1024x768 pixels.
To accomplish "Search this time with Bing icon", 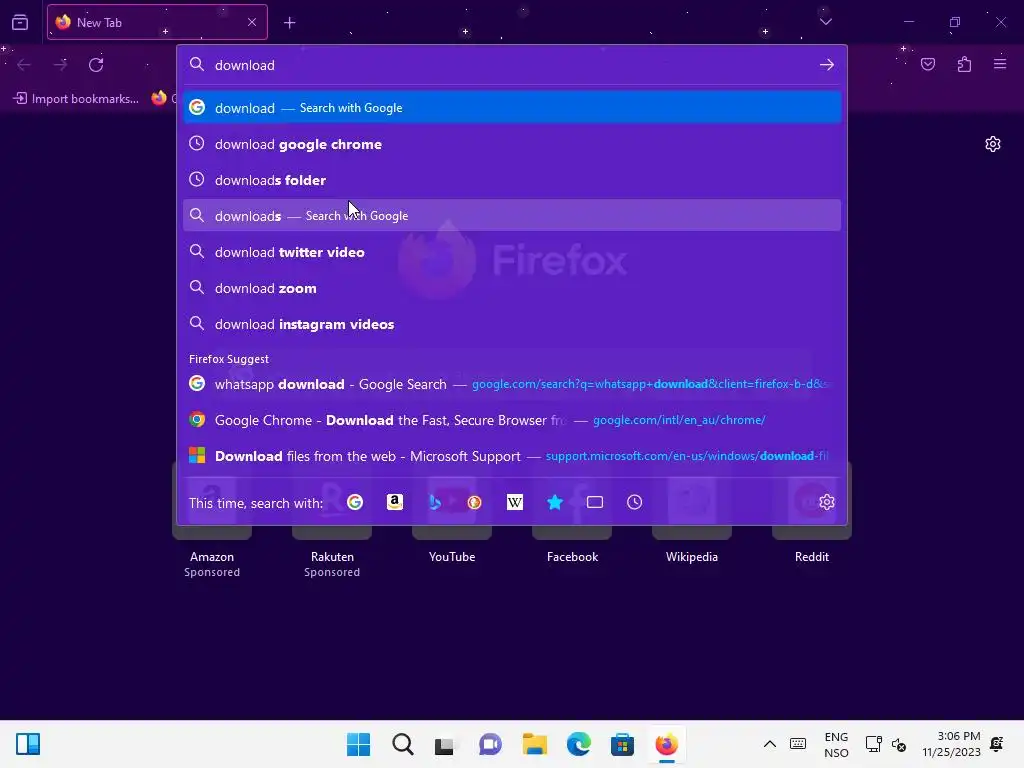I will tap(434, 502).
